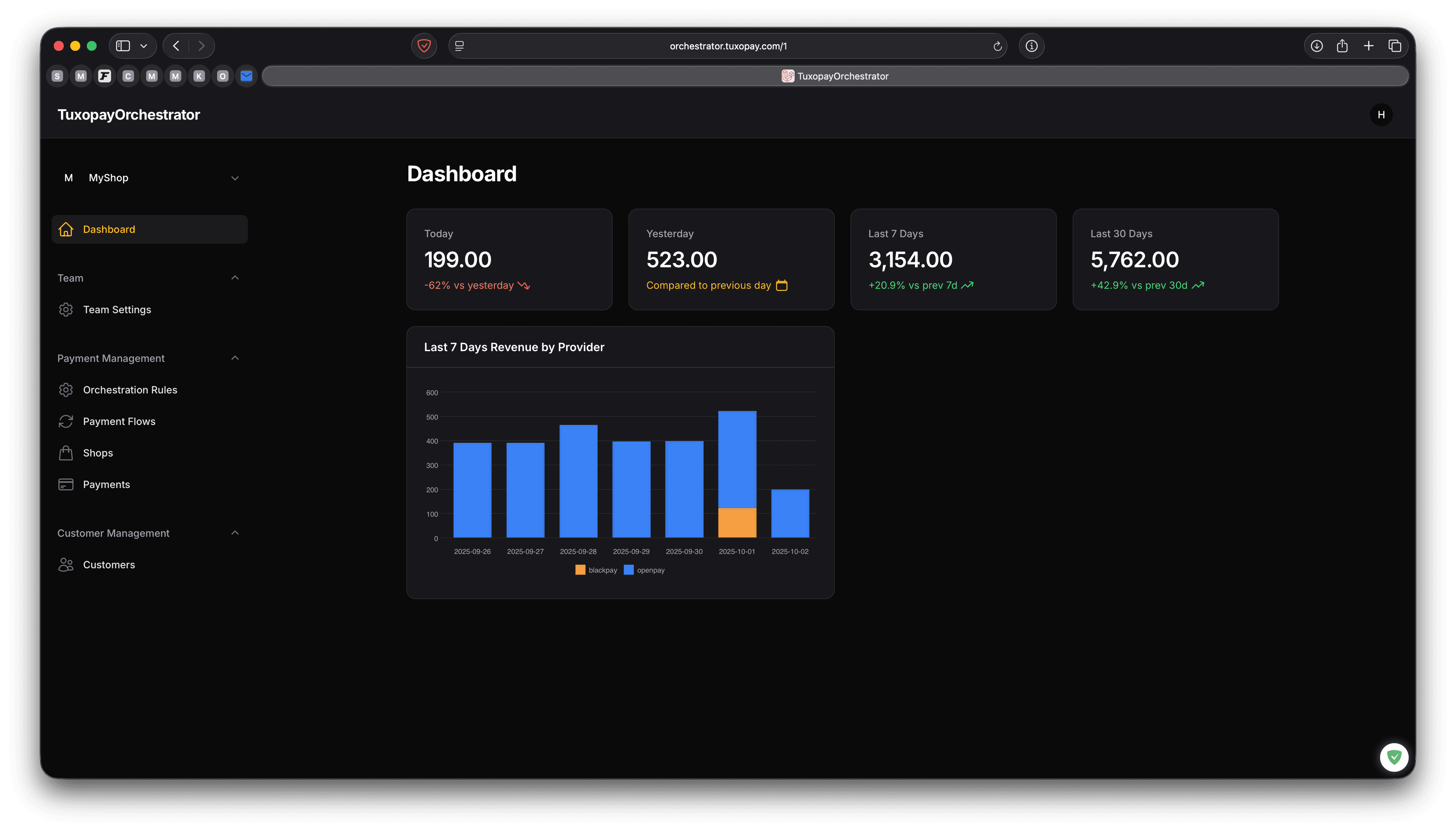
Task: Reload the page with the refresh icon
Action: pyautogui.click(x=997, y=46)
